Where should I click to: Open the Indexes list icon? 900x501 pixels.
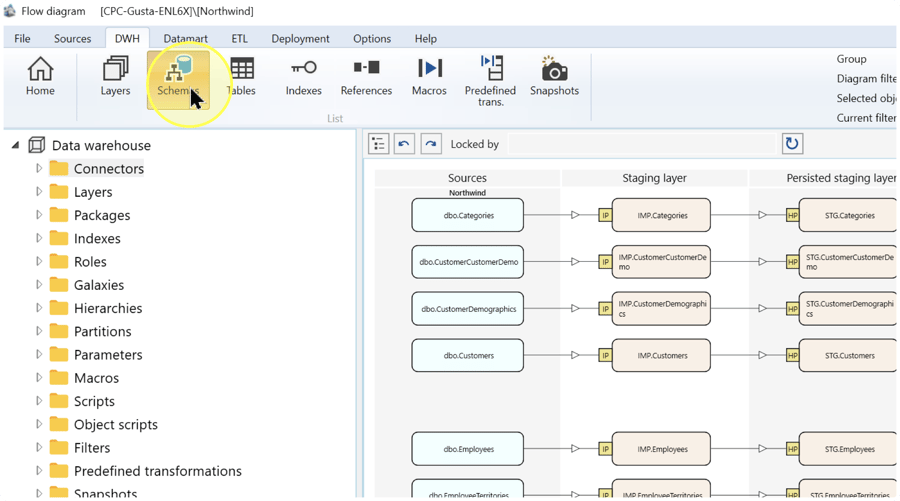[304, 76]
